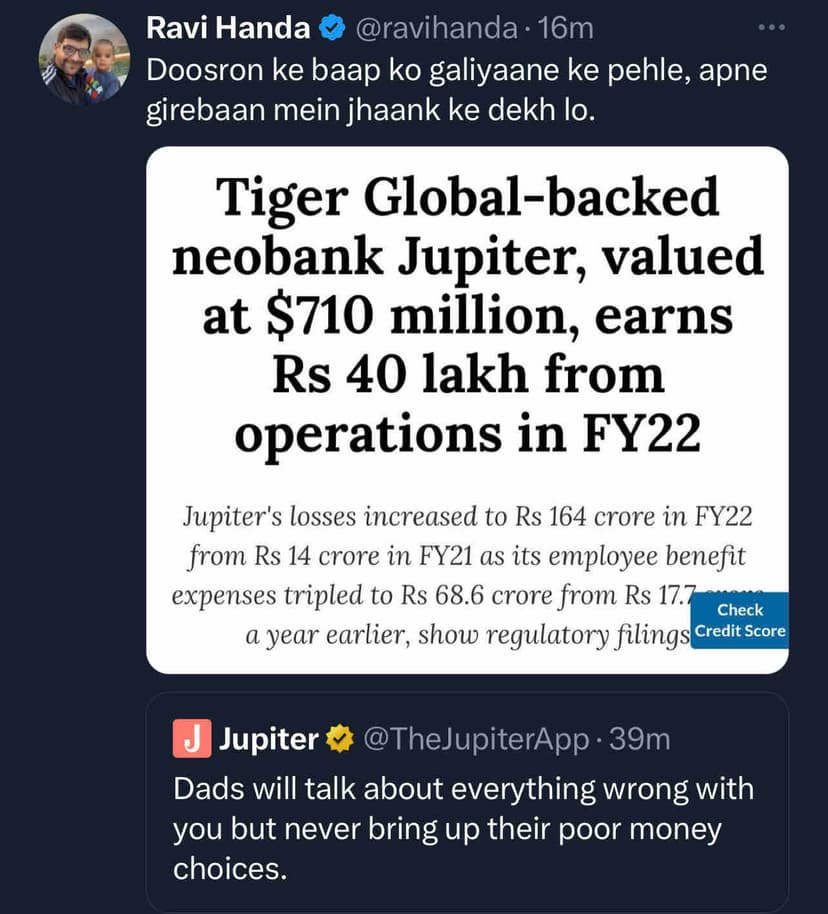The image size is (828, 914).
Task: Click the blue verified badge beside Ravi Handa
Action: point(329,29)
